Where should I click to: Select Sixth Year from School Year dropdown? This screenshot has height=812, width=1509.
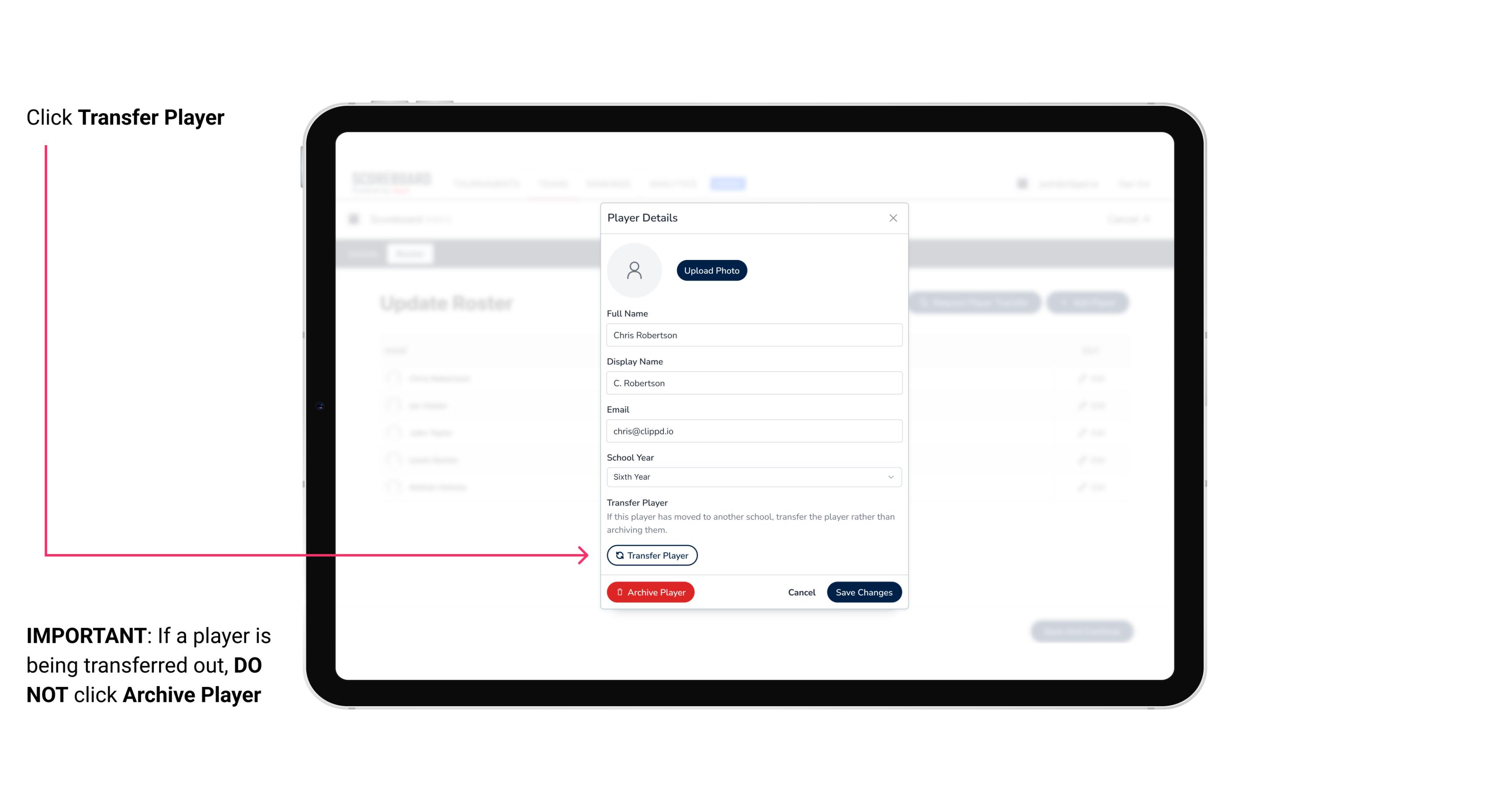tap(753, 476)
